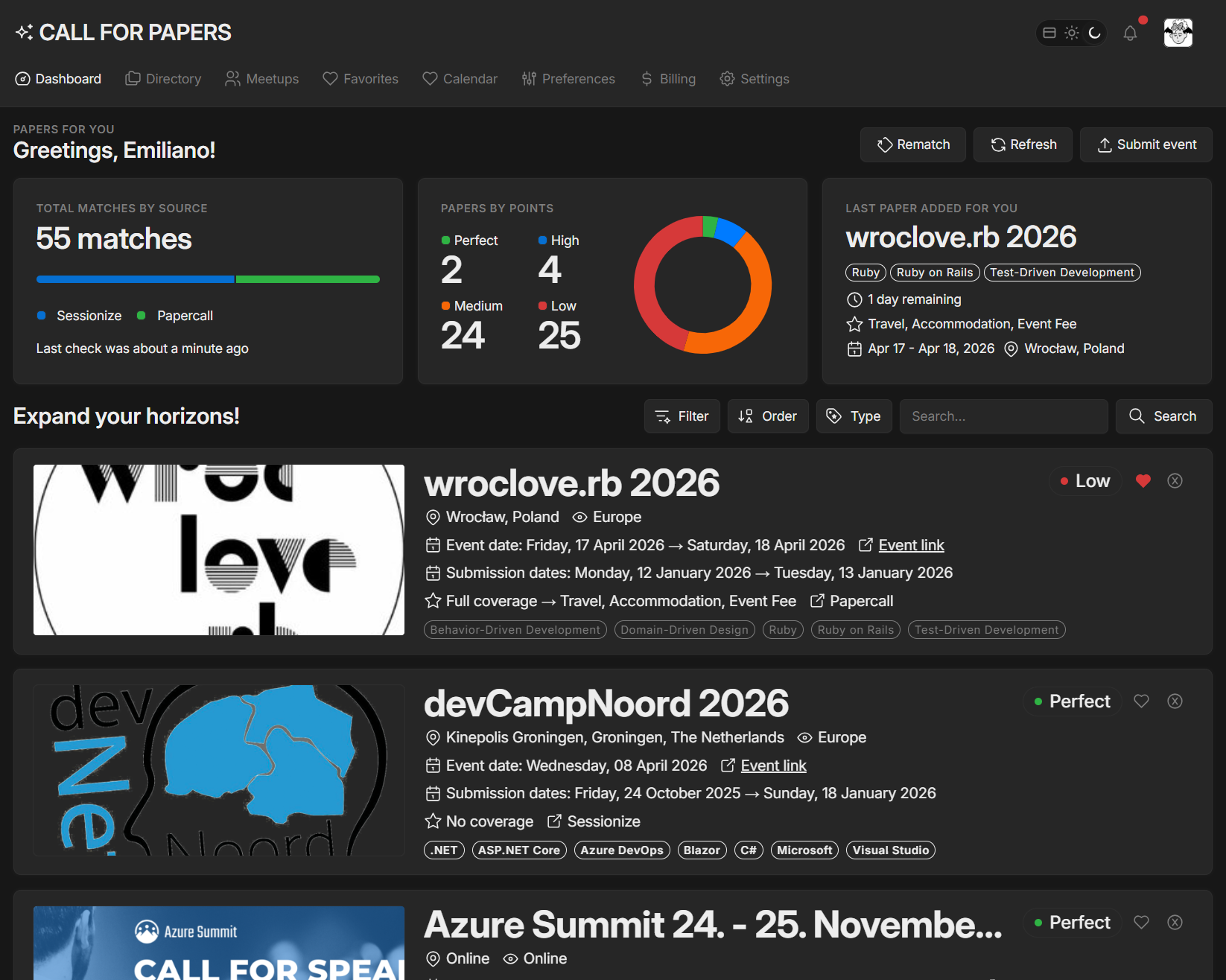Open the Rematch action

click(912, 144)
